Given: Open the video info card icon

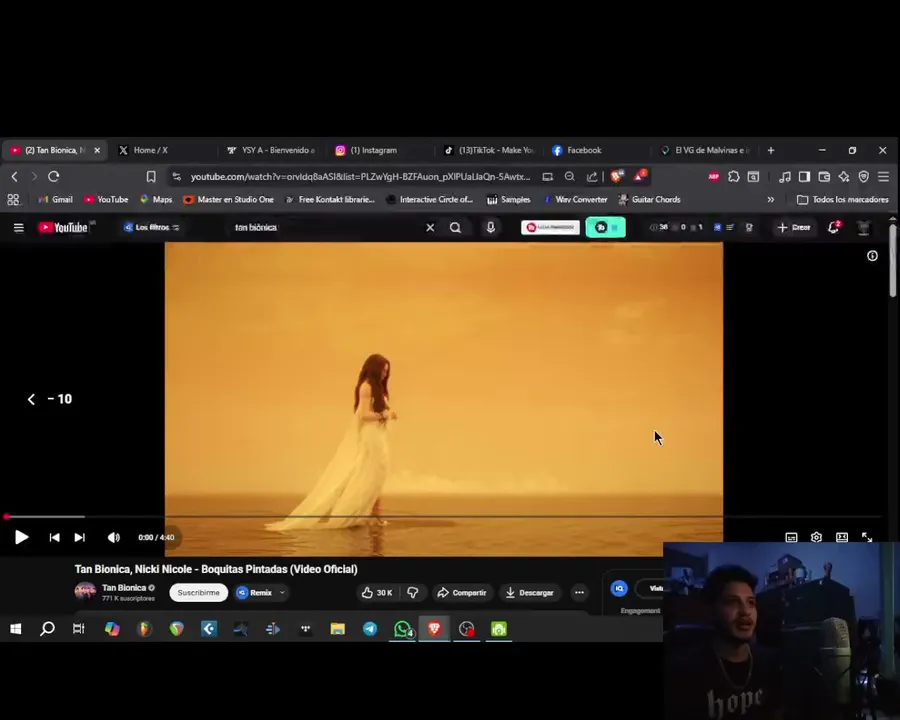Looking at the screenshot, I should [x=872, y=256].
